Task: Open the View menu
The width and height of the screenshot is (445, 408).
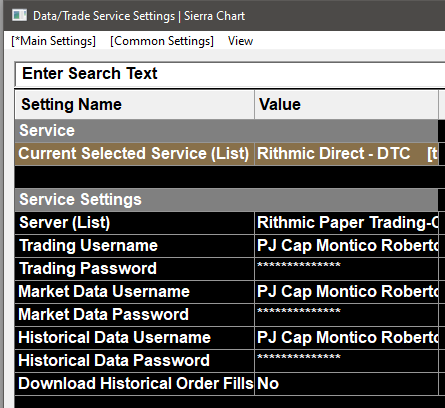Action: (240, 41)
